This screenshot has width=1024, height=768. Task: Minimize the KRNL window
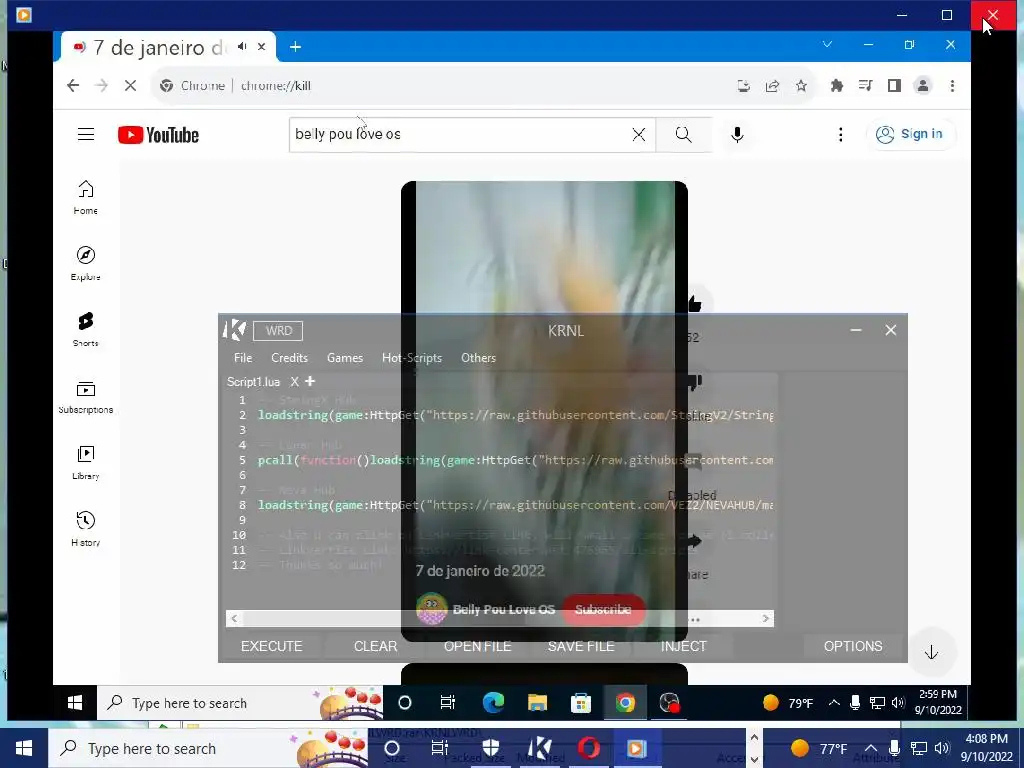856,330
